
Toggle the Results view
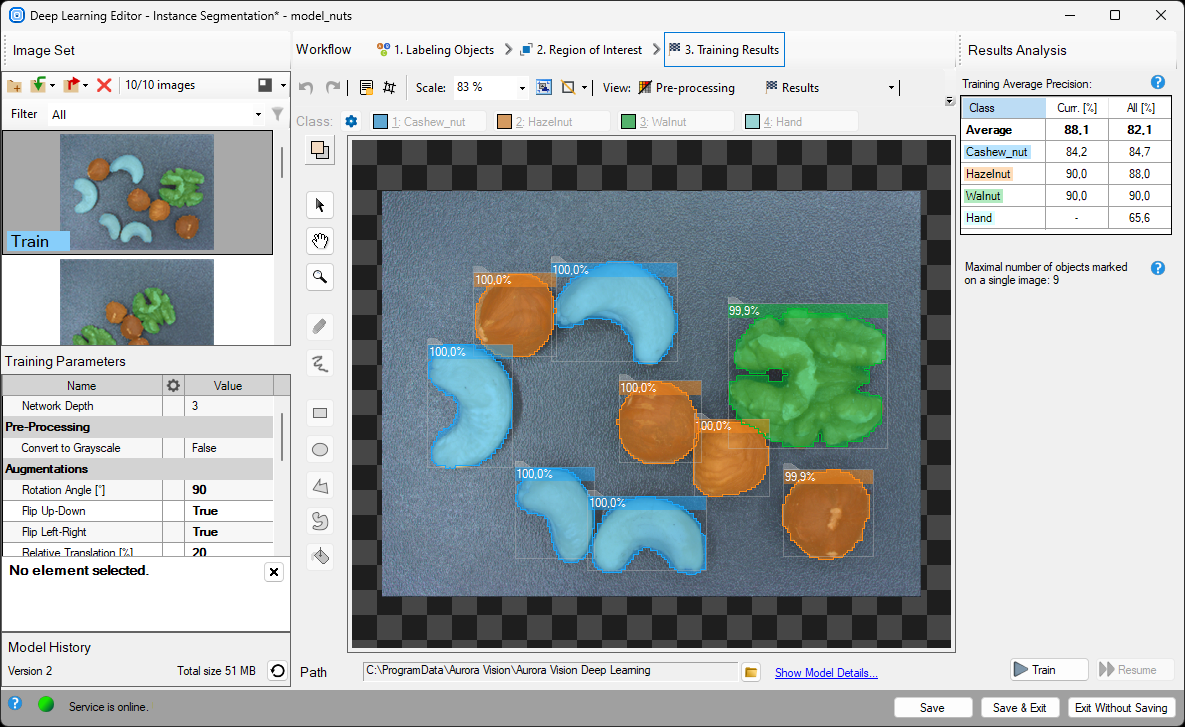[792, 88]
